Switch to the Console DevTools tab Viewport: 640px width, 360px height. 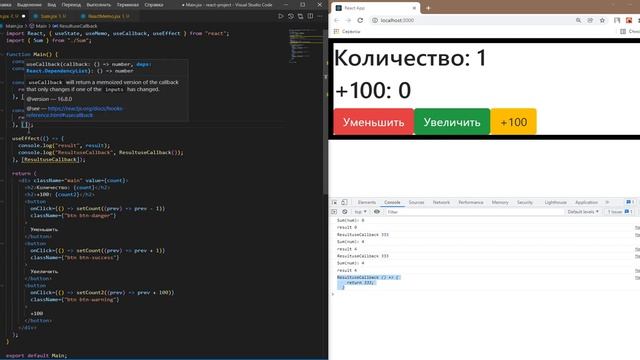click(x=392, y=202)
